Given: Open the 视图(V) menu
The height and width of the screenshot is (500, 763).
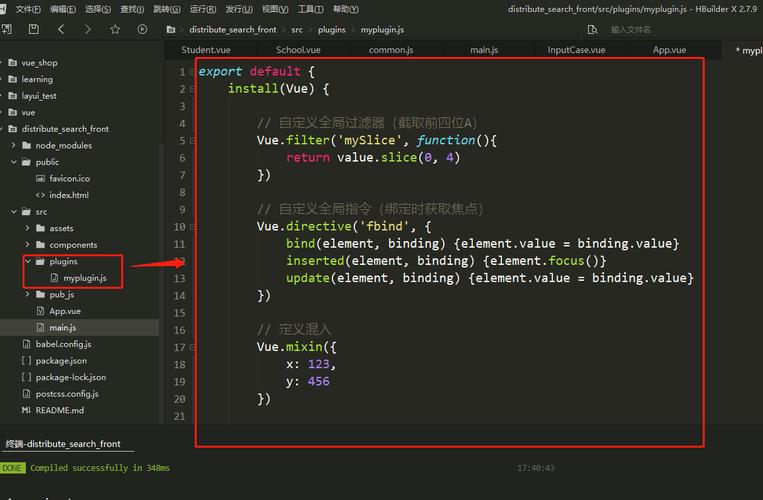Looking at the screenshot, I should pos(275,9).
